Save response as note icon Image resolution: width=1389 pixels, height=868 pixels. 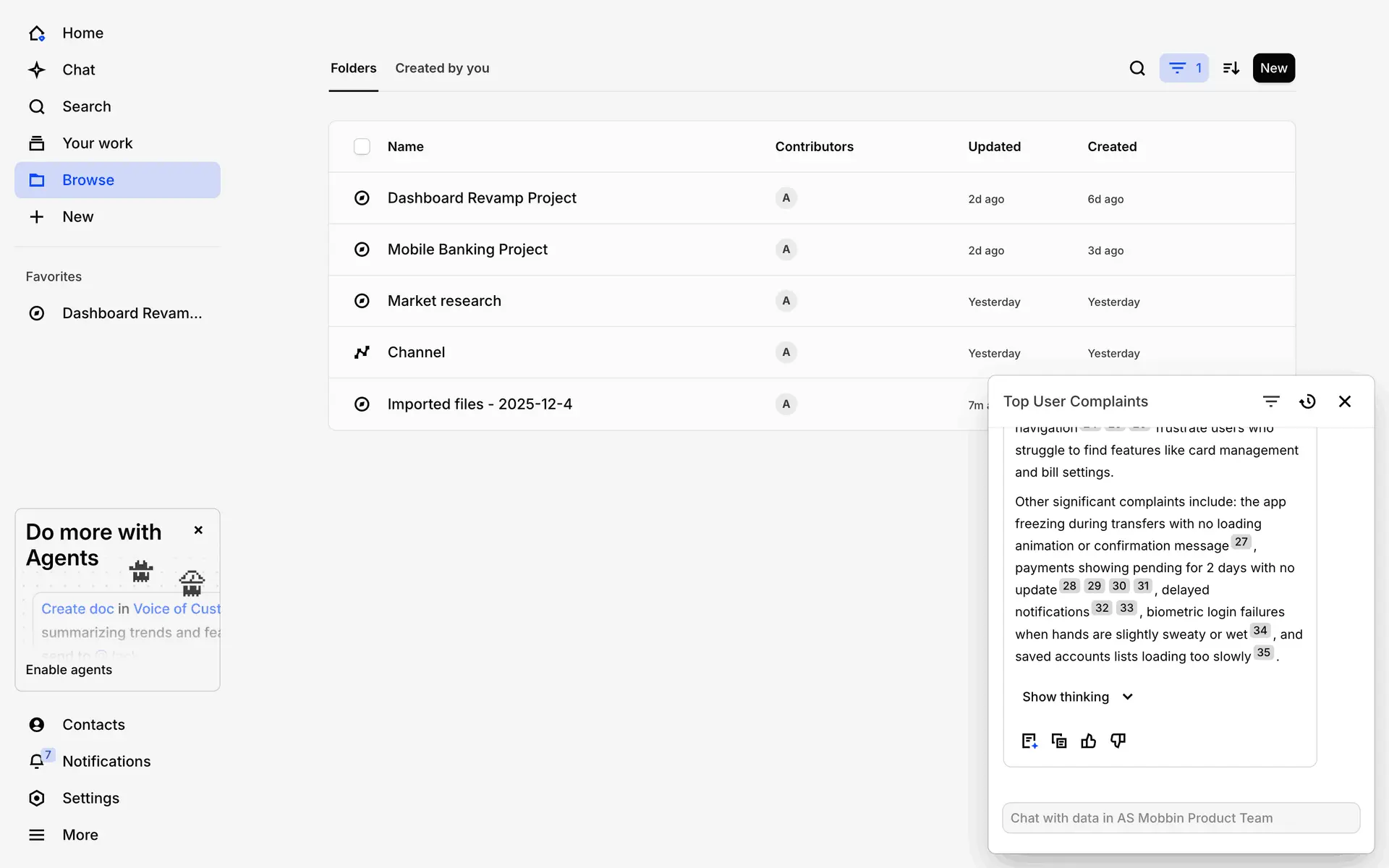pyautogui.click(x=1029, y=741)
